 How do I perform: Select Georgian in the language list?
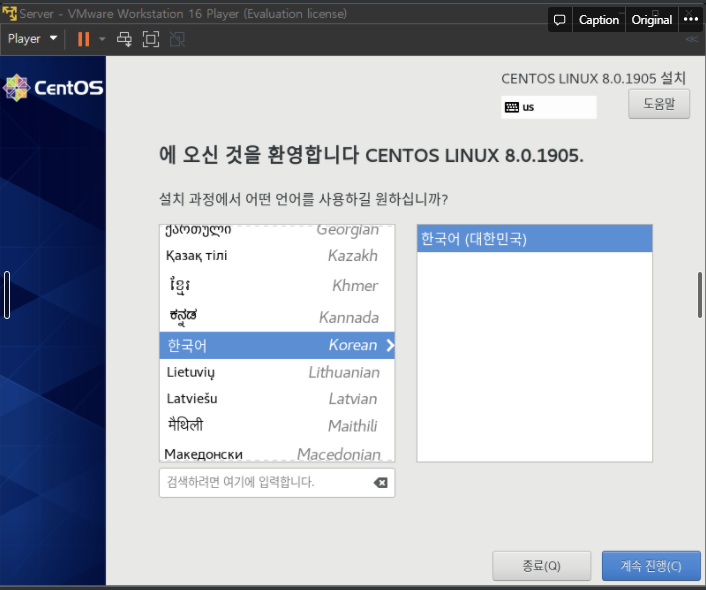[x=277, y=231]
